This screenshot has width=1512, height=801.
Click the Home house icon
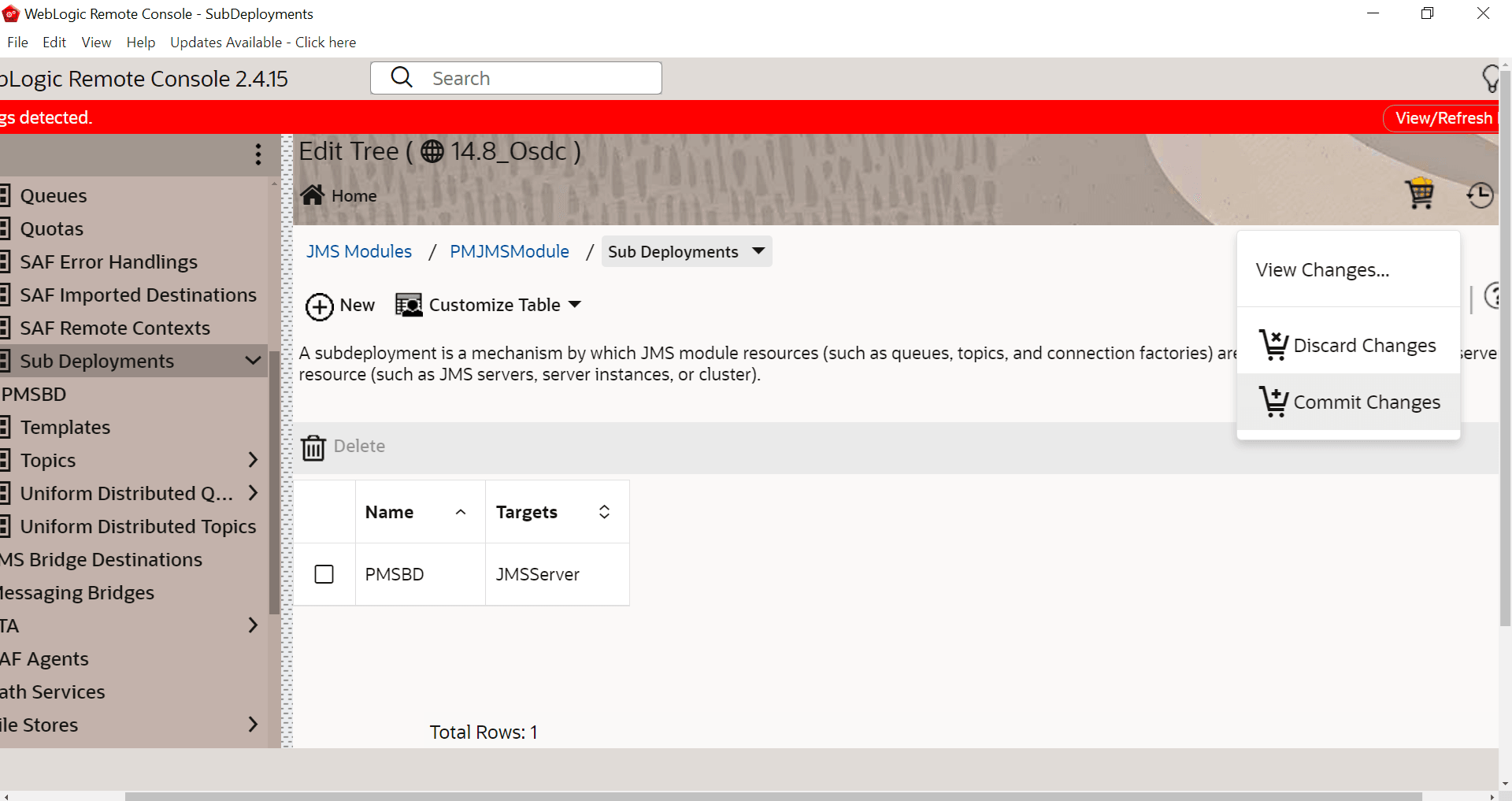(313, 195)
